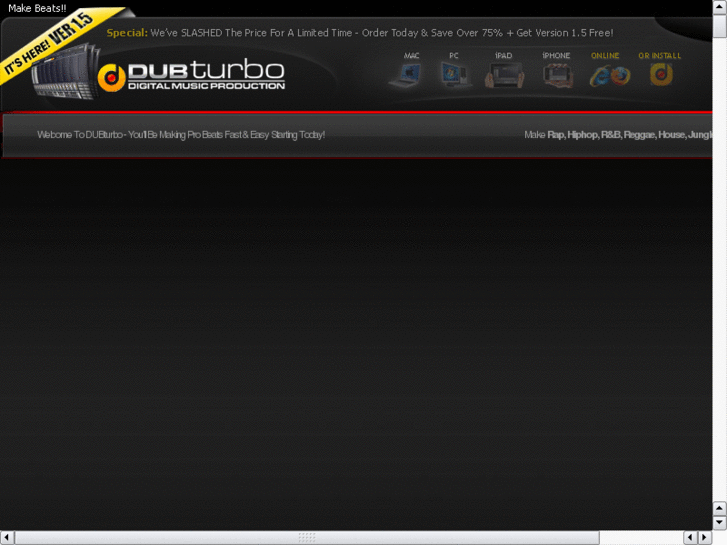Click the MAC laptop icon
Image resolution: width=727 pixels, height=545 pixels.
point(407,76)
